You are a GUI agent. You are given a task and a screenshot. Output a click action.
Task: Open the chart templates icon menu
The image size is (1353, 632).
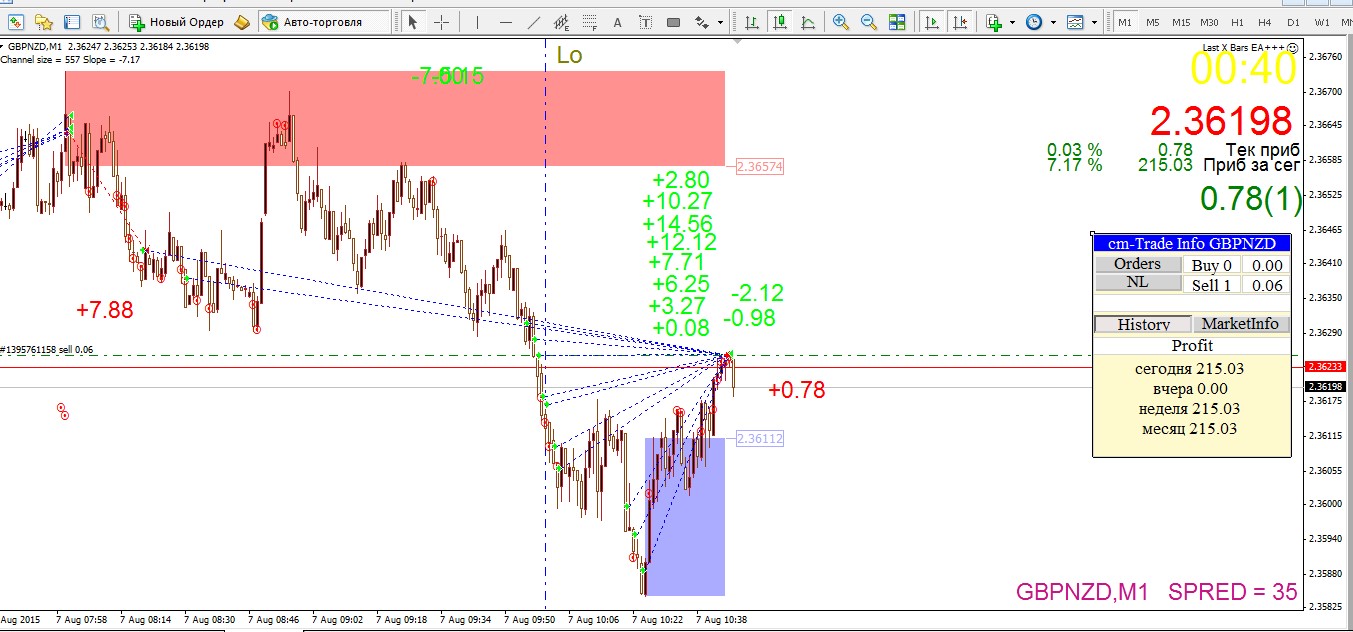click(1076, 21)
